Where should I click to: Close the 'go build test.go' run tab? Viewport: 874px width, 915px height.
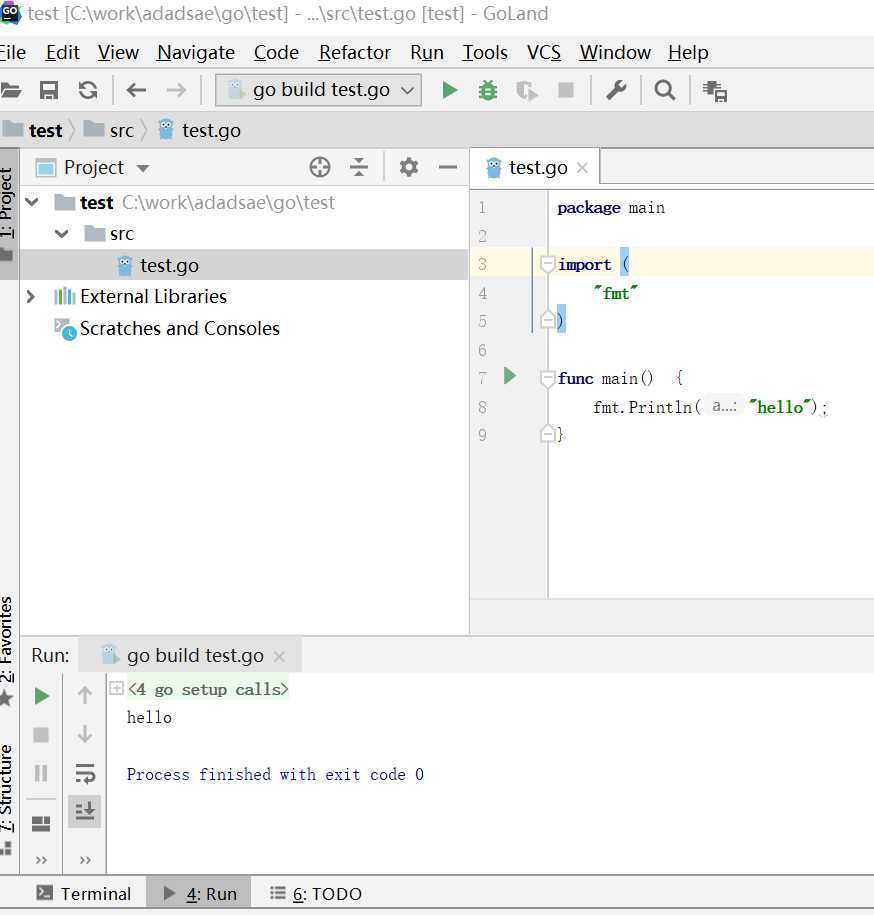[x=279, y=656]
